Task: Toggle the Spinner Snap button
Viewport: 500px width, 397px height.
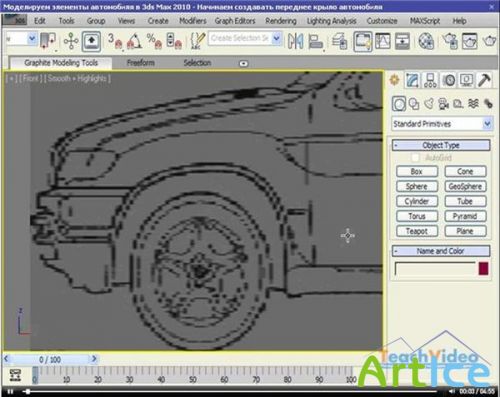Action: coord(174,41)
